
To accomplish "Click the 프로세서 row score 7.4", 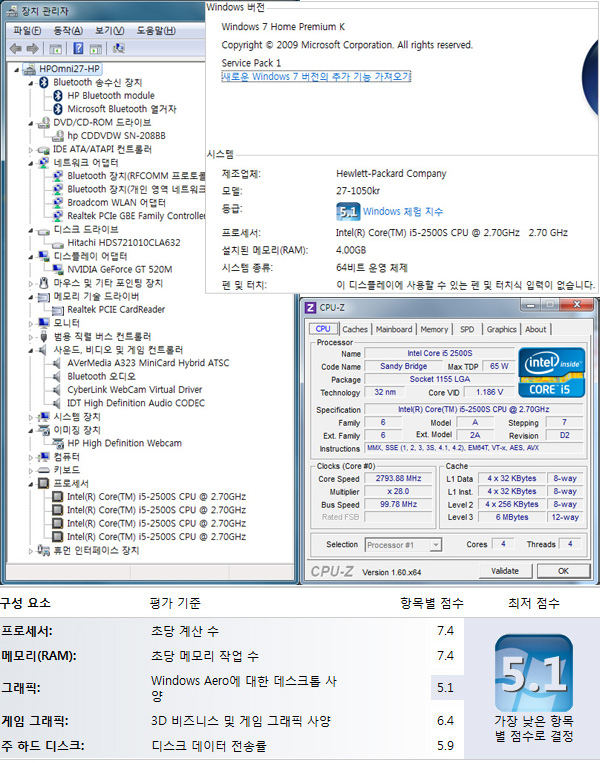I will [x=445, y=631].
